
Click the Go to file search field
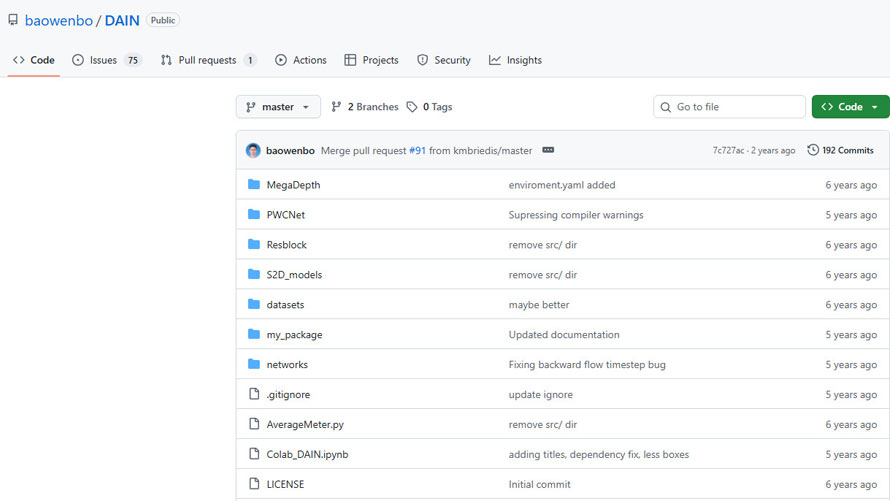(738, 107)
